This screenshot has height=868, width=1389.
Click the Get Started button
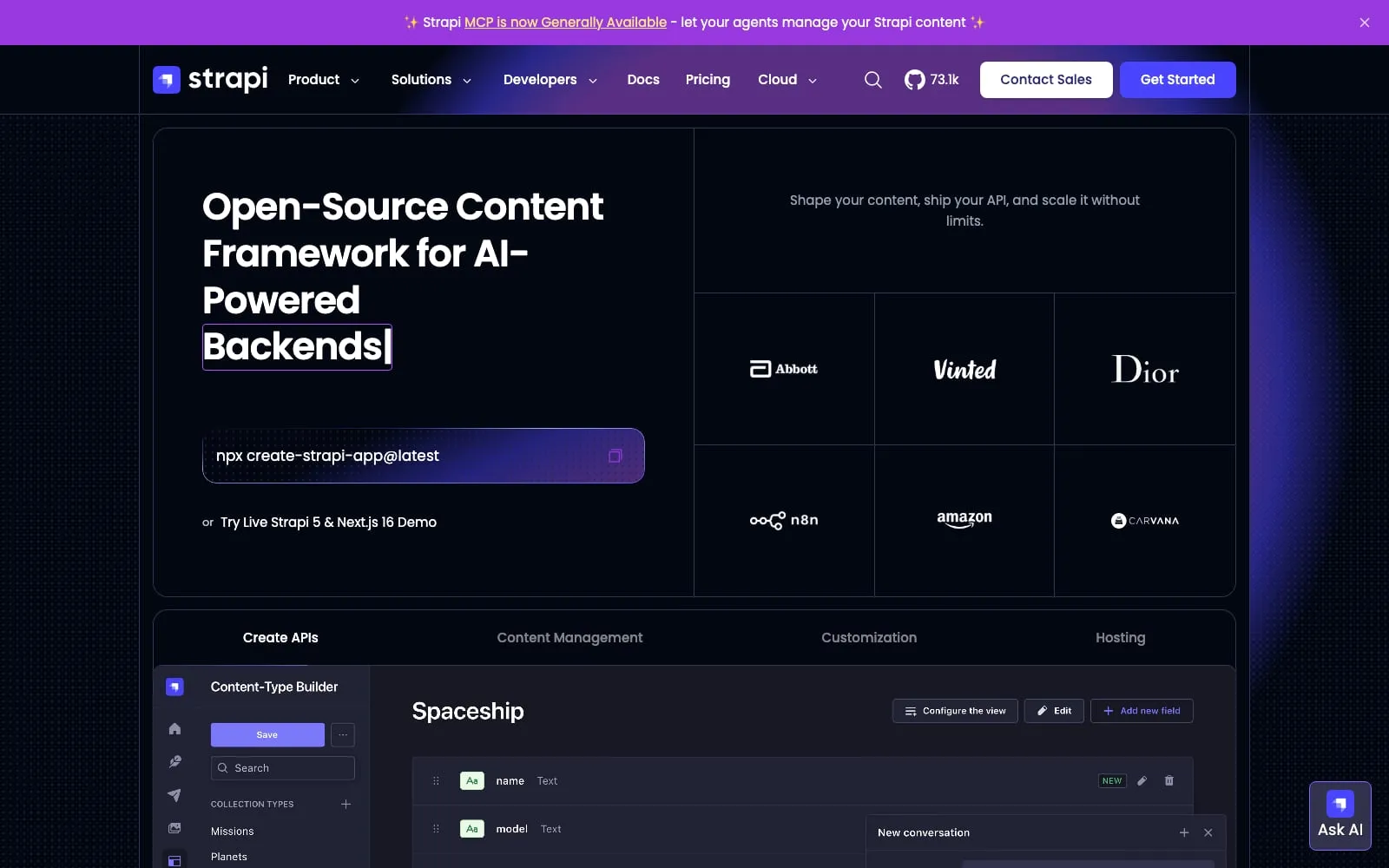(x=1177, y=80)
